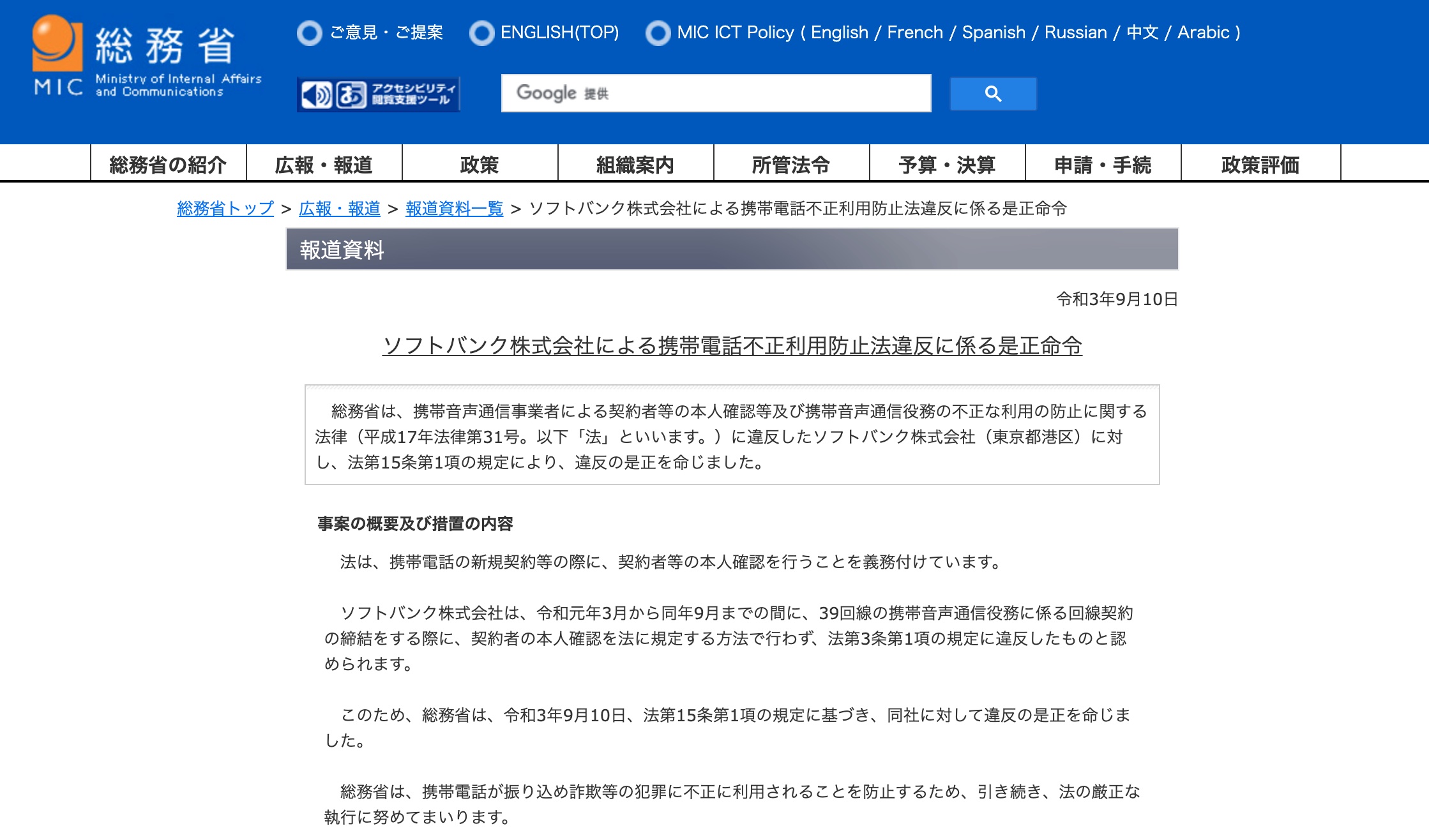
Task: Click the 広報・報道 breadcrumb link
Action: click(339, 209)
